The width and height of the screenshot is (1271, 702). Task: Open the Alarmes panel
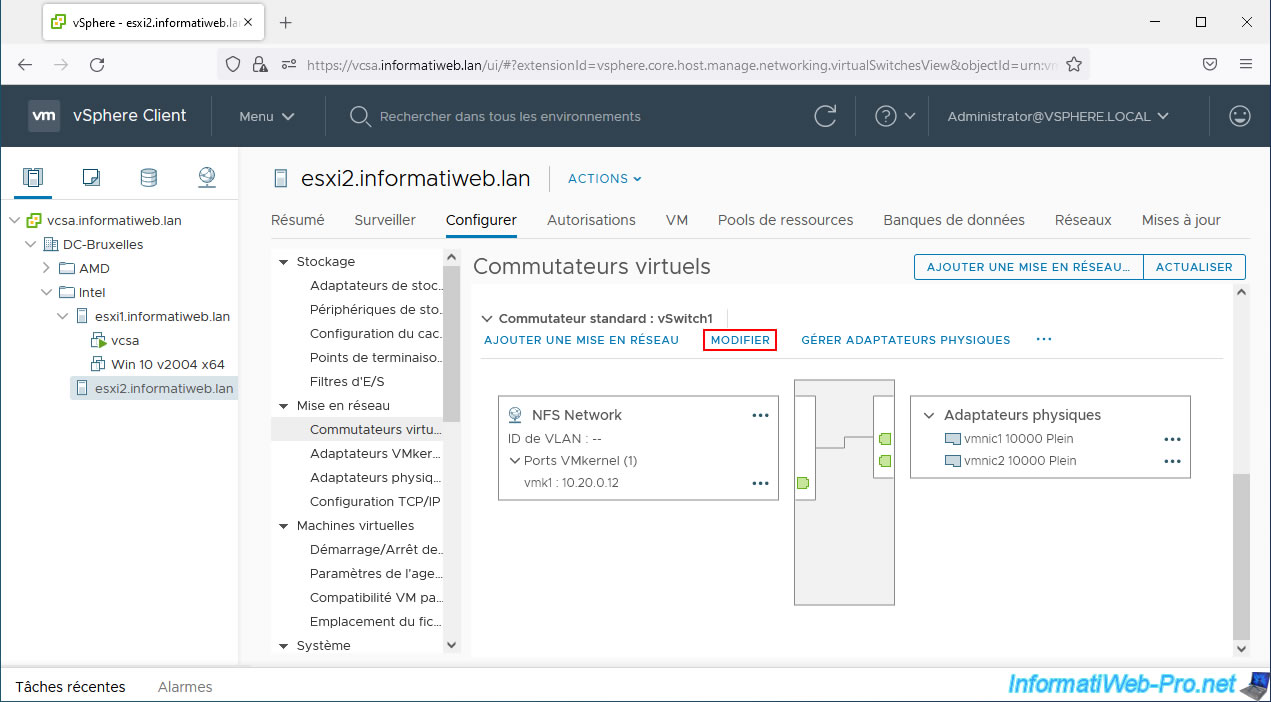click(185, 687)
